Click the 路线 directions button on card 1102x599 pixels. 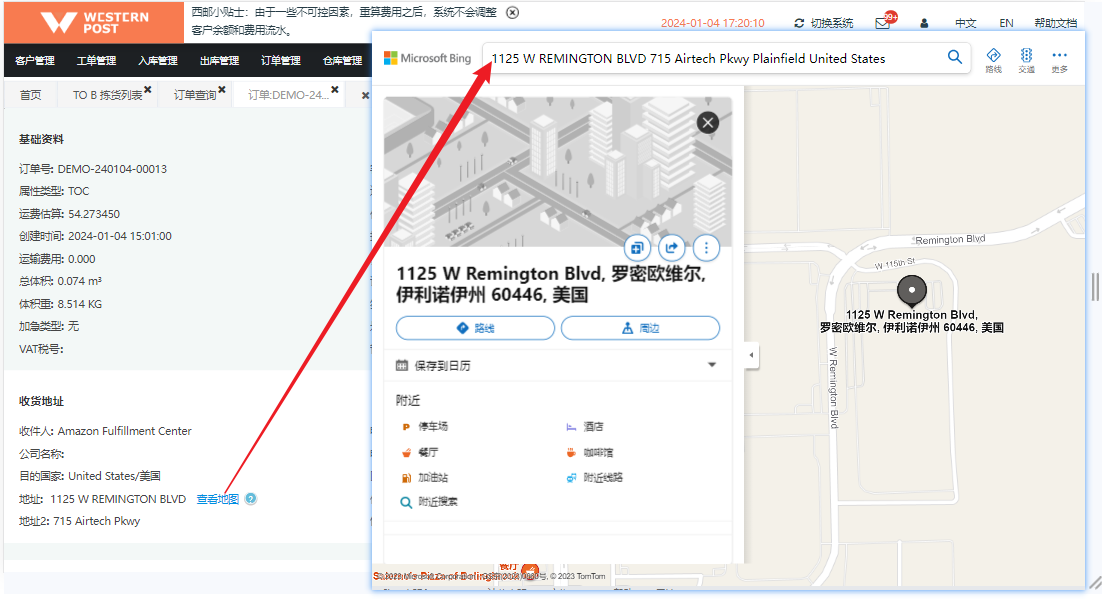click(x=475, y=328)
